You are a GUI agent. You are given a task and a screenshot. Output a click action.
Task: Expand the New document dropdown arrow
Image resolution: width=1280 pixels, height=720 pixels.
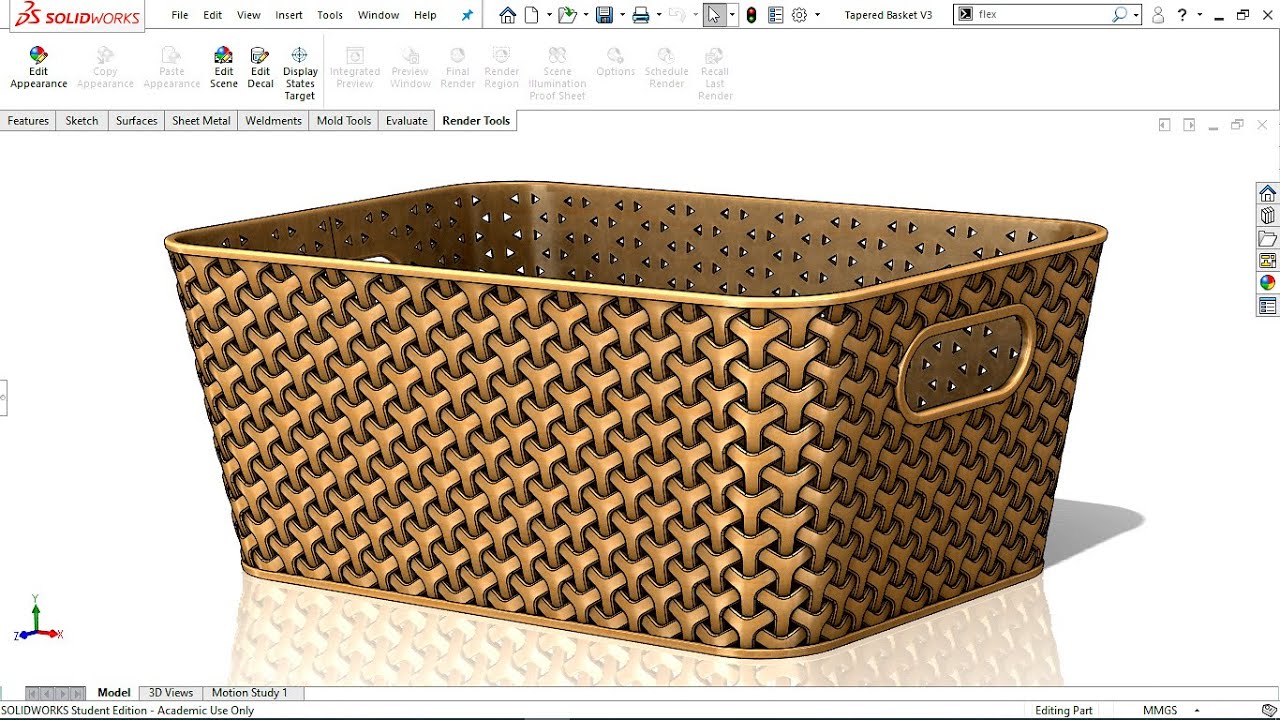tap(549, 15)
